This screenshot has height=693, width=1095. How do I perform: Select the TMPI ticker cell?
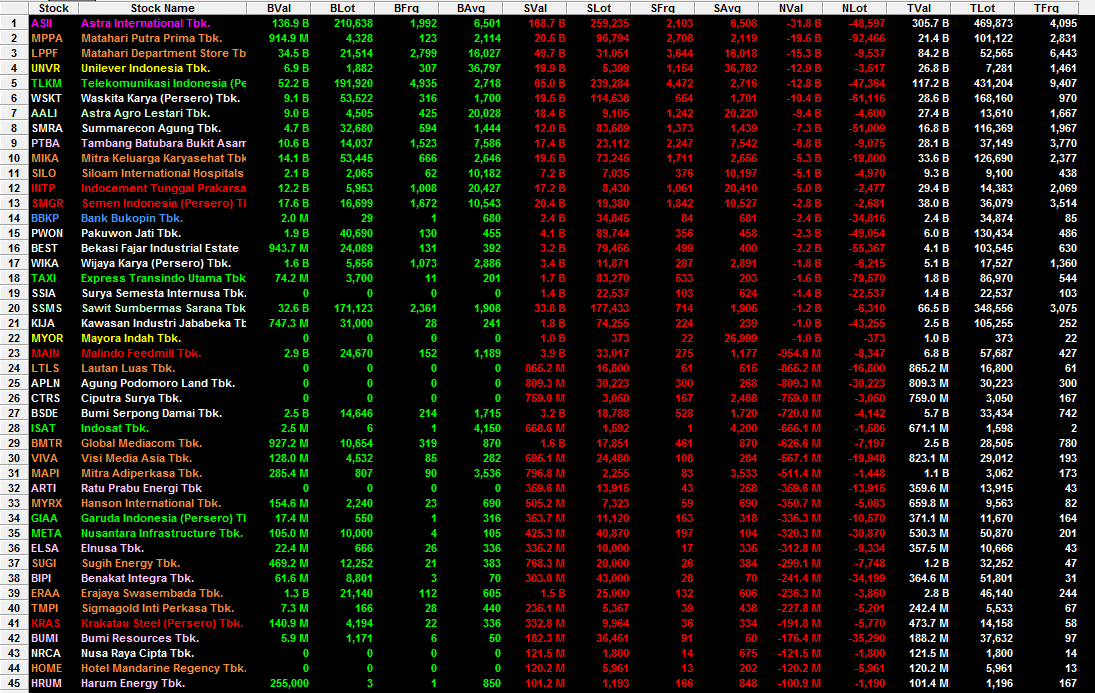[x=45, y=609]
